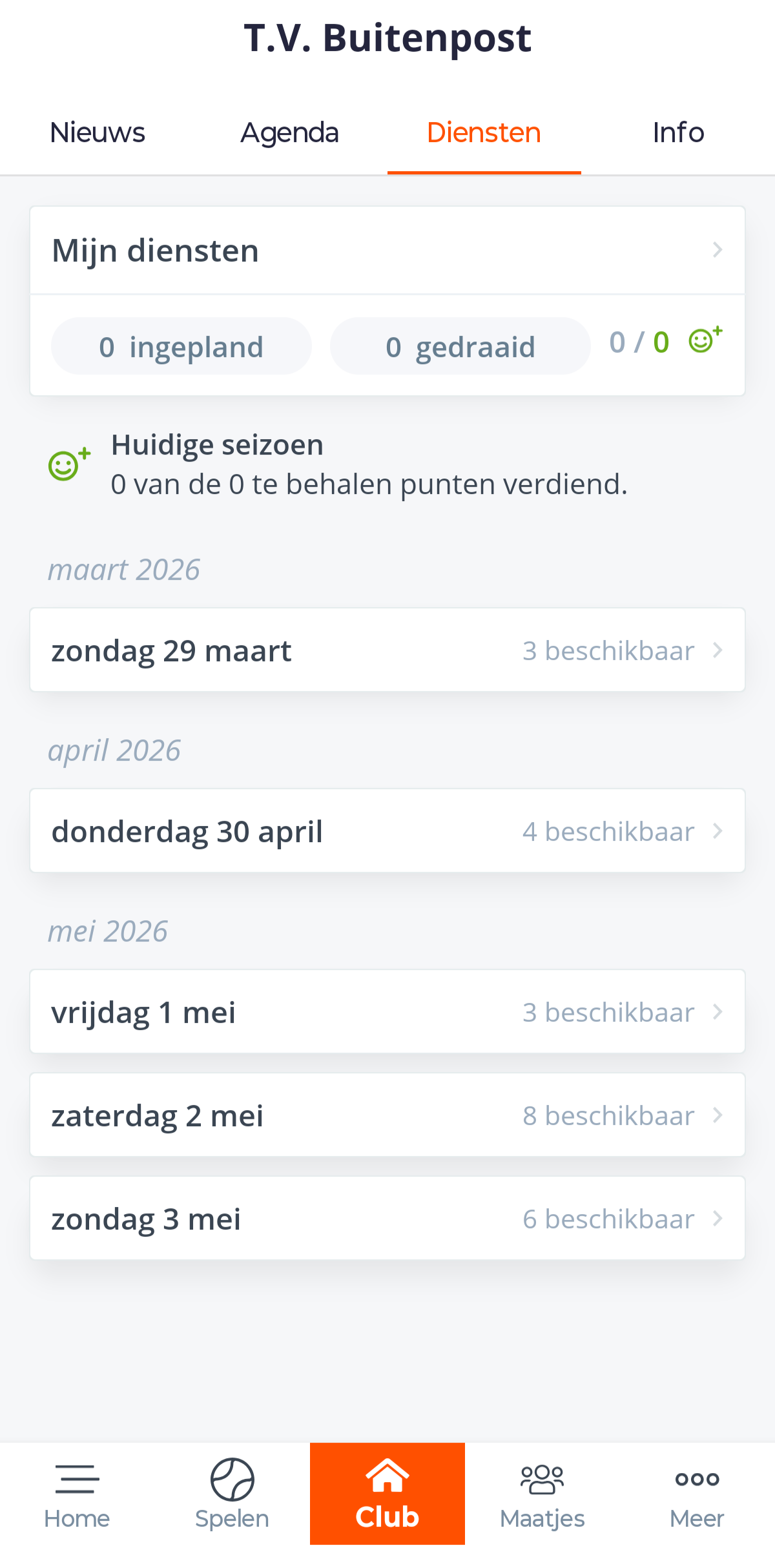This screenshot has height=1568, width=775.
Task: Open the Meer three-dots icon
Action: click(x=697, y=1479)
